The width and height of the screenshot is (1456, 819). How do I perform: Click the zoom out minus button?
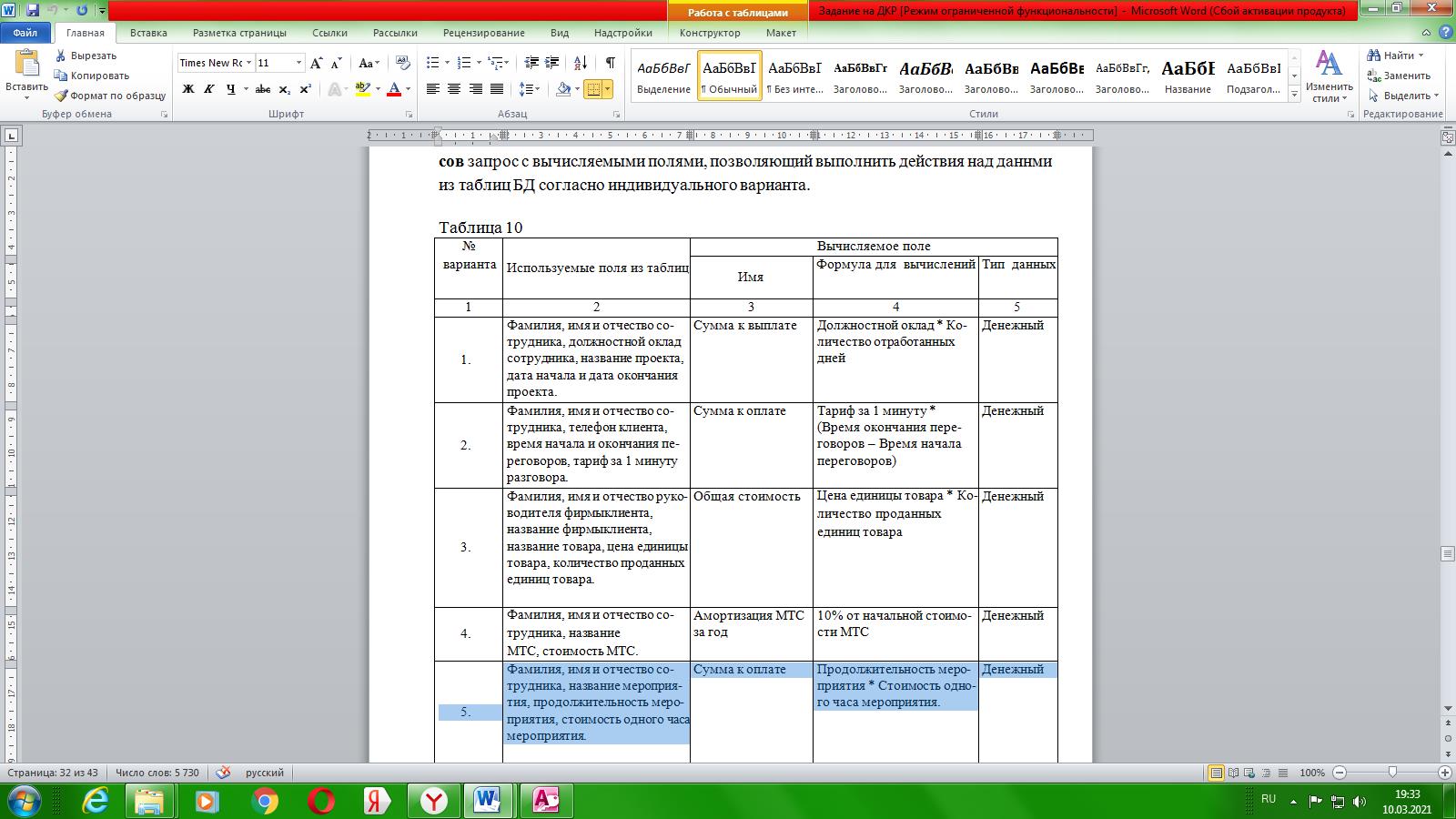tap(1340, 773)
